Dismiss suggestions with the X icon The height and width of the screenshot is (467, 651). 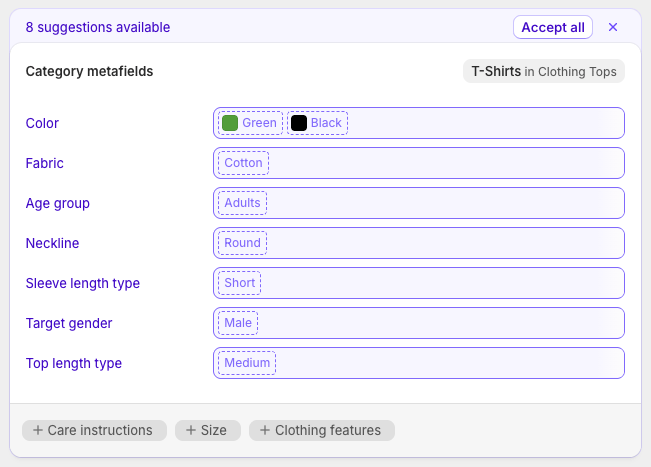click(x=613, y=27)
